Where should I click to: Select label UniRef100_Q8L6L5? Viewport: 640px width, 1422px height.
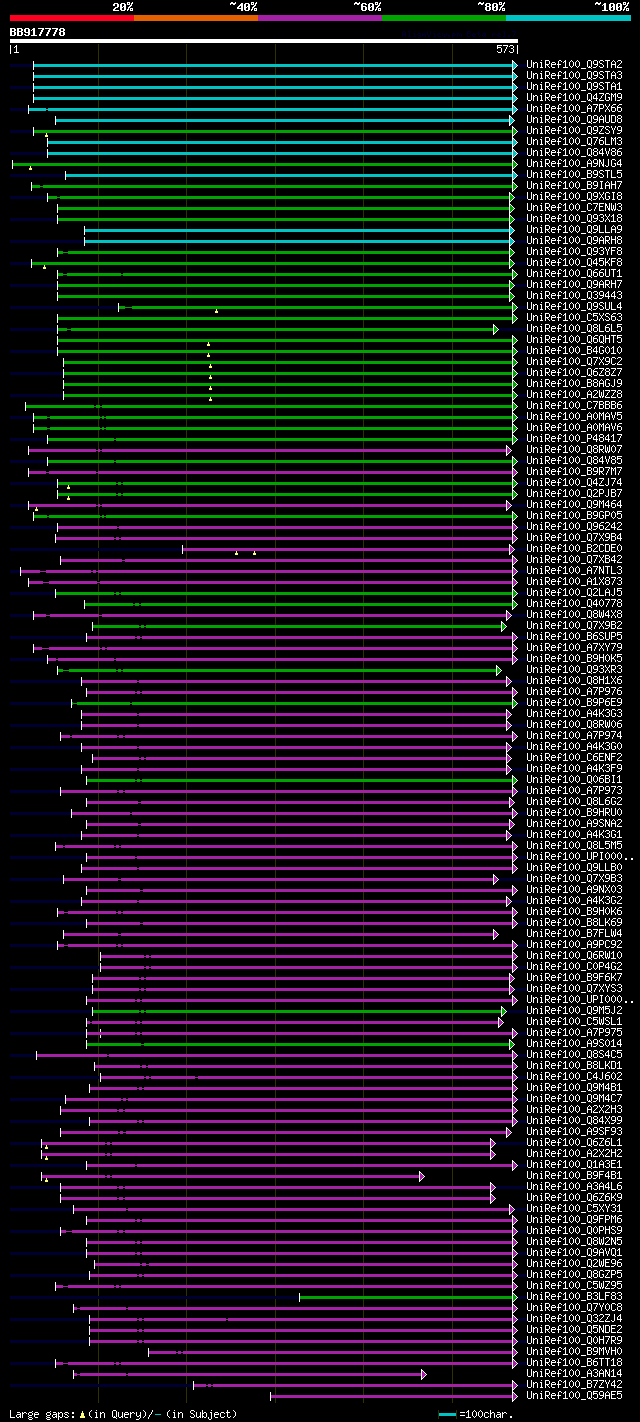pos(574,329)
